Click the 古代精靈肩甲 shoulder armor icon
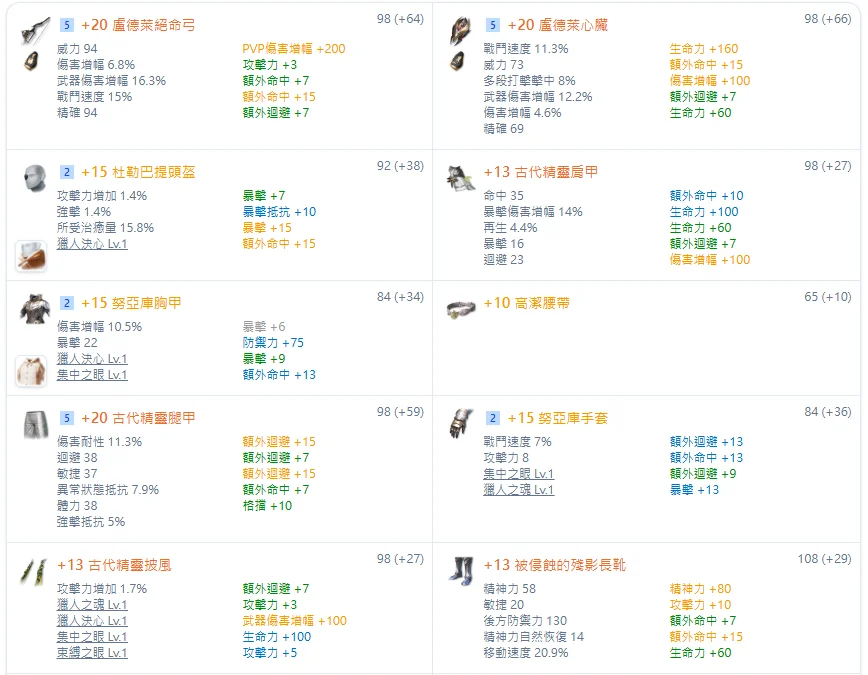 pyautogui.click(x=462, y=178)
